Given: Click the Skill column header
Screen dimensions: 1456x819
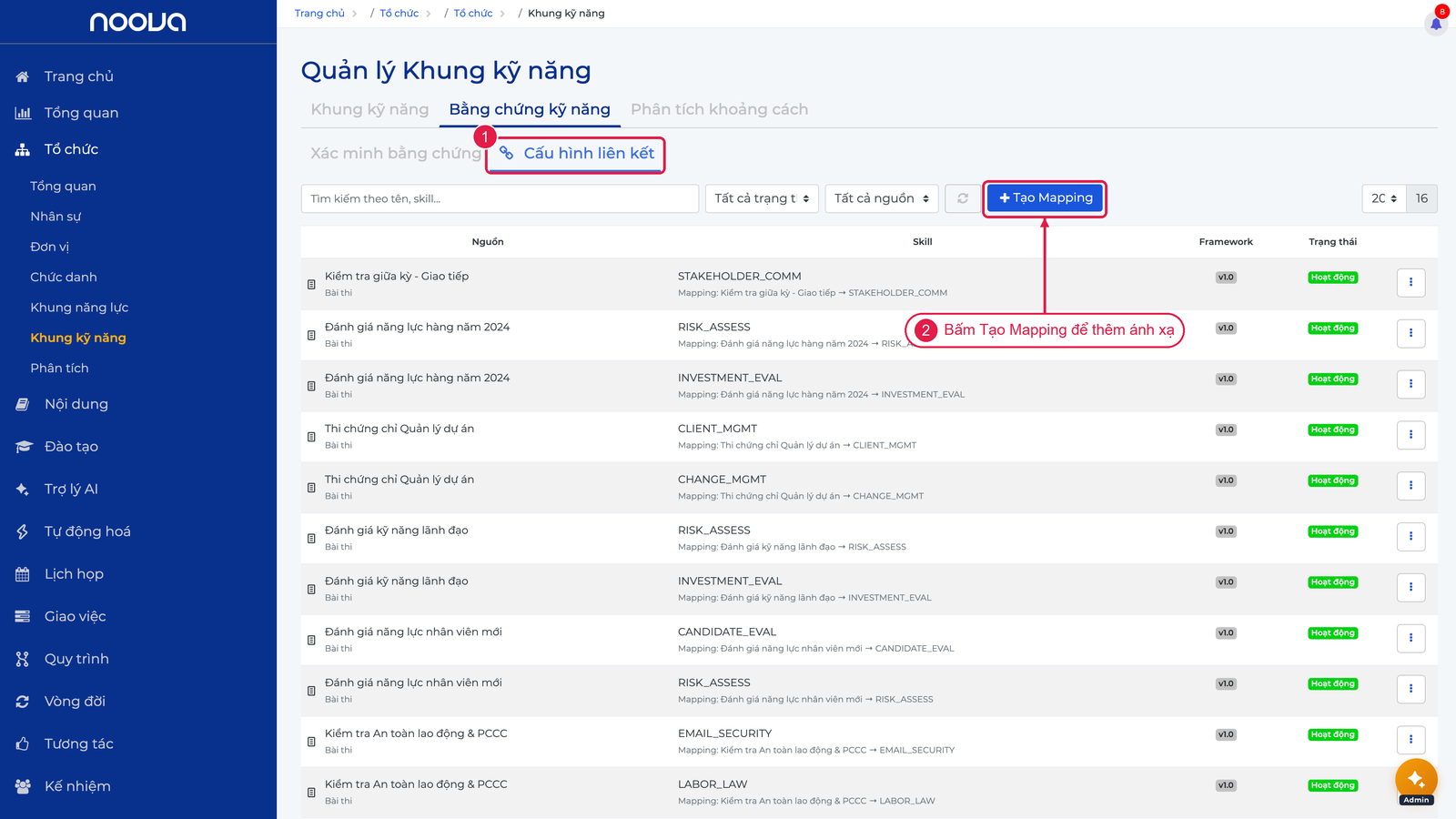Looking at the screenshot, I should [x=922, y=242].
